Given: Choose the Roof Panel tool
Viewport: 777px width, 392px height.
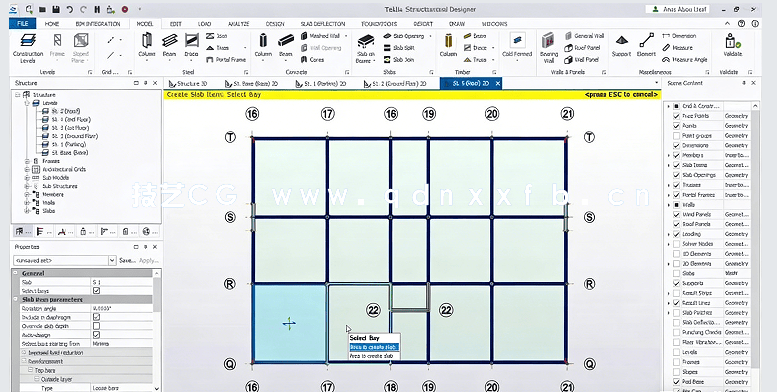Looking at the screenshot, I should pyautogui.click(x=582, y=48).
